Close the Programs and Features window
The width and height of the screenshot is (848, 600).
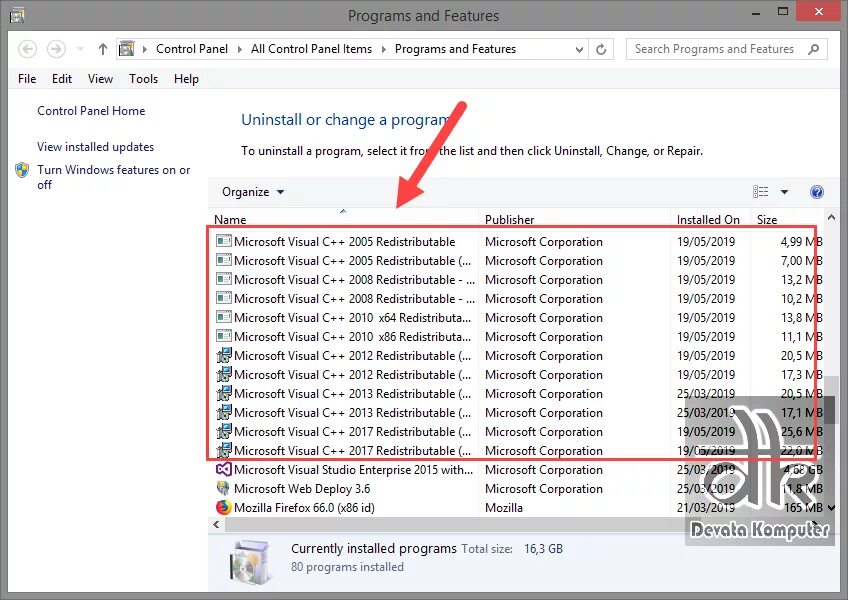(819, 11)
